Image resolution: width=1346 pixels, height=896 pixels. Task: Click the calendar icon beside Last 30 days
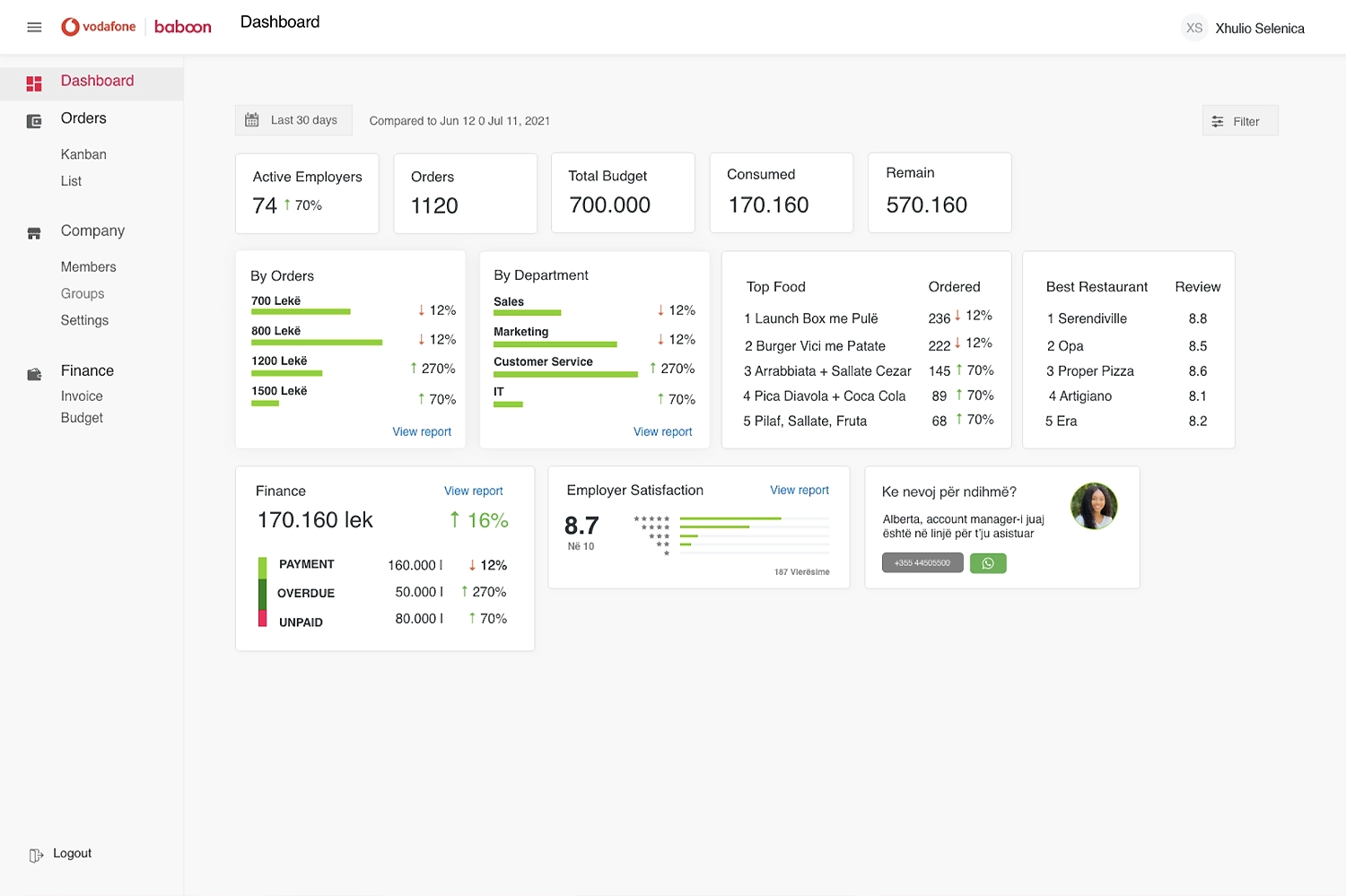click(252, 119)
